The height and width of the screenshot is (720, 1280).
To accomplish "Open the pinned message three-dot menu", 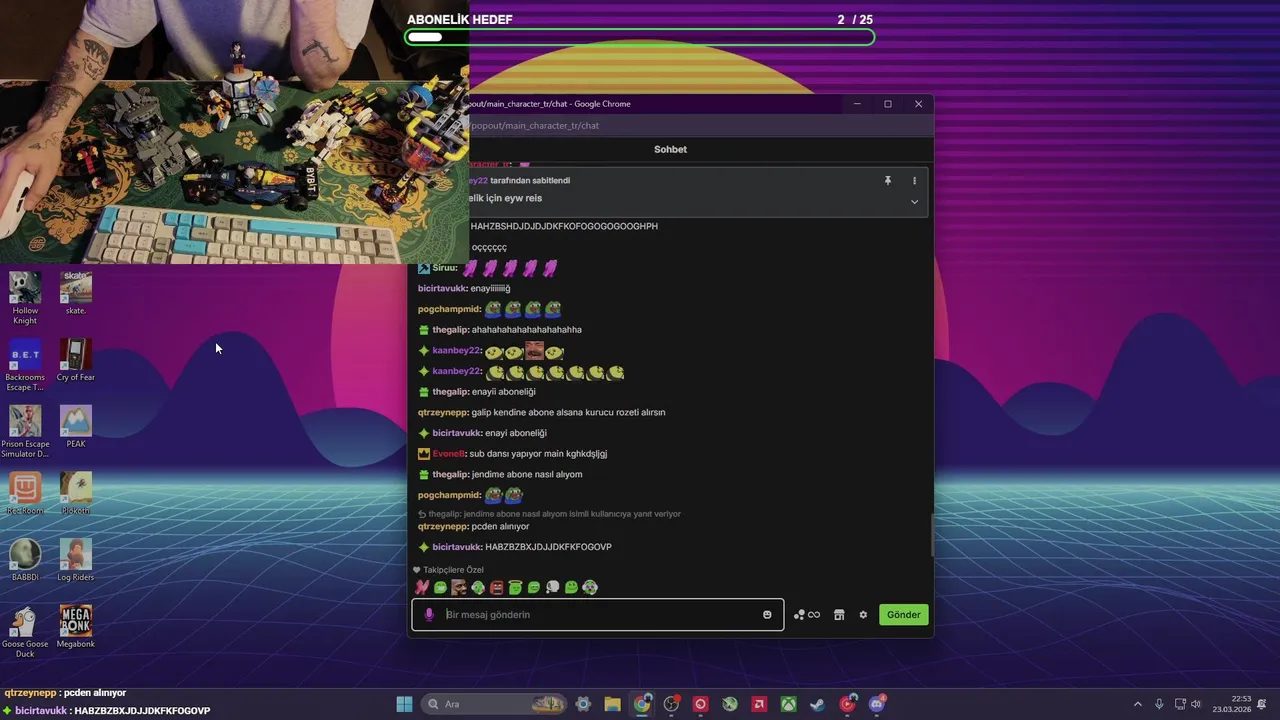I will point(914,181).
